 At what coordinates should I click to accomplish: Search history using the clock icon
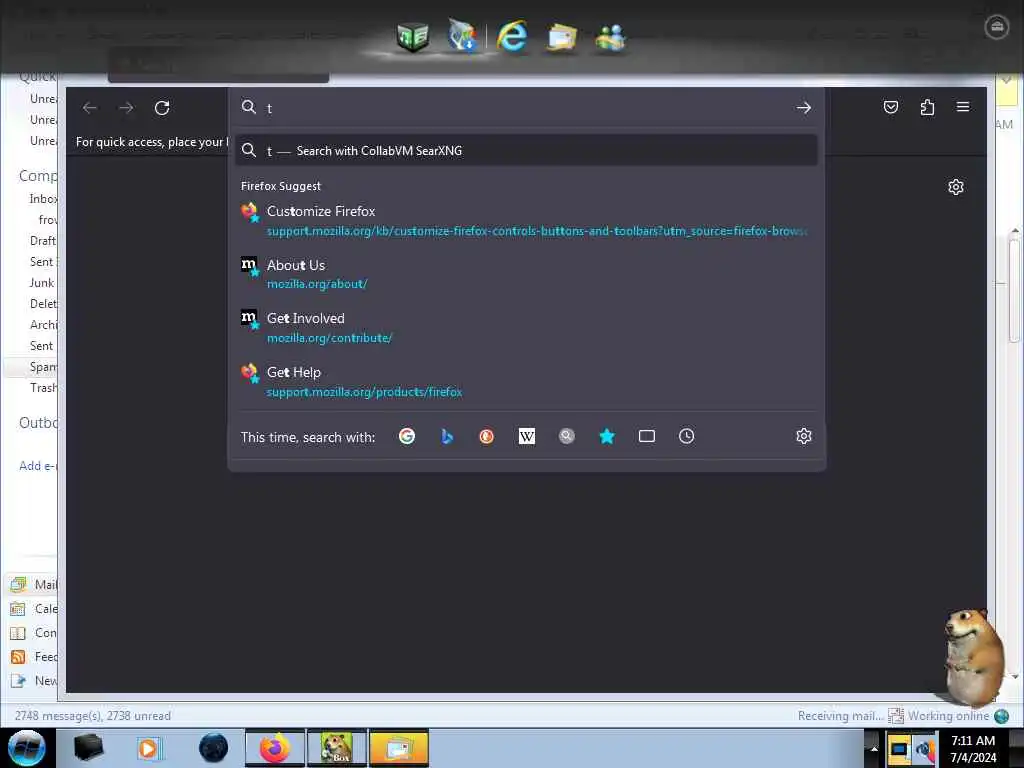click(686, 436)
